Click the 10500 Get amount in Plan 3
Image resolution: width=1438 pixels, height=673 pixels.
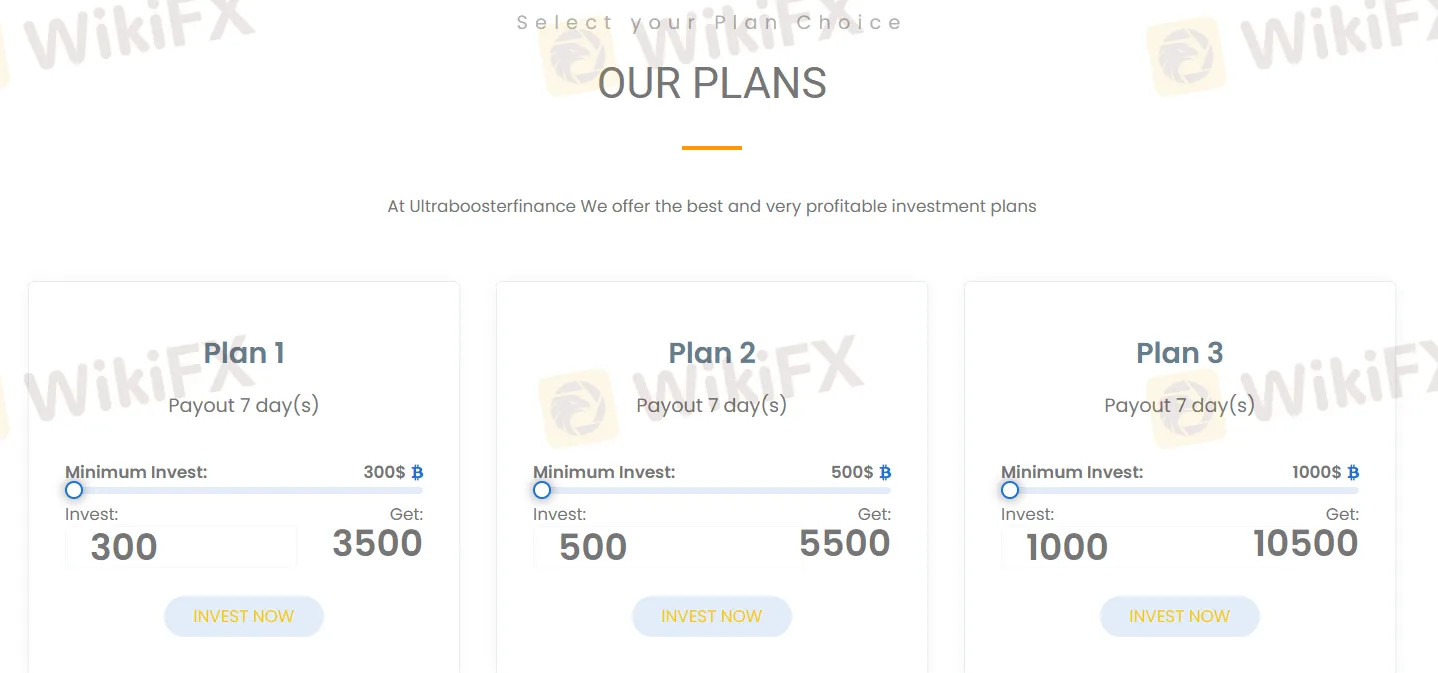[1305, 543]
